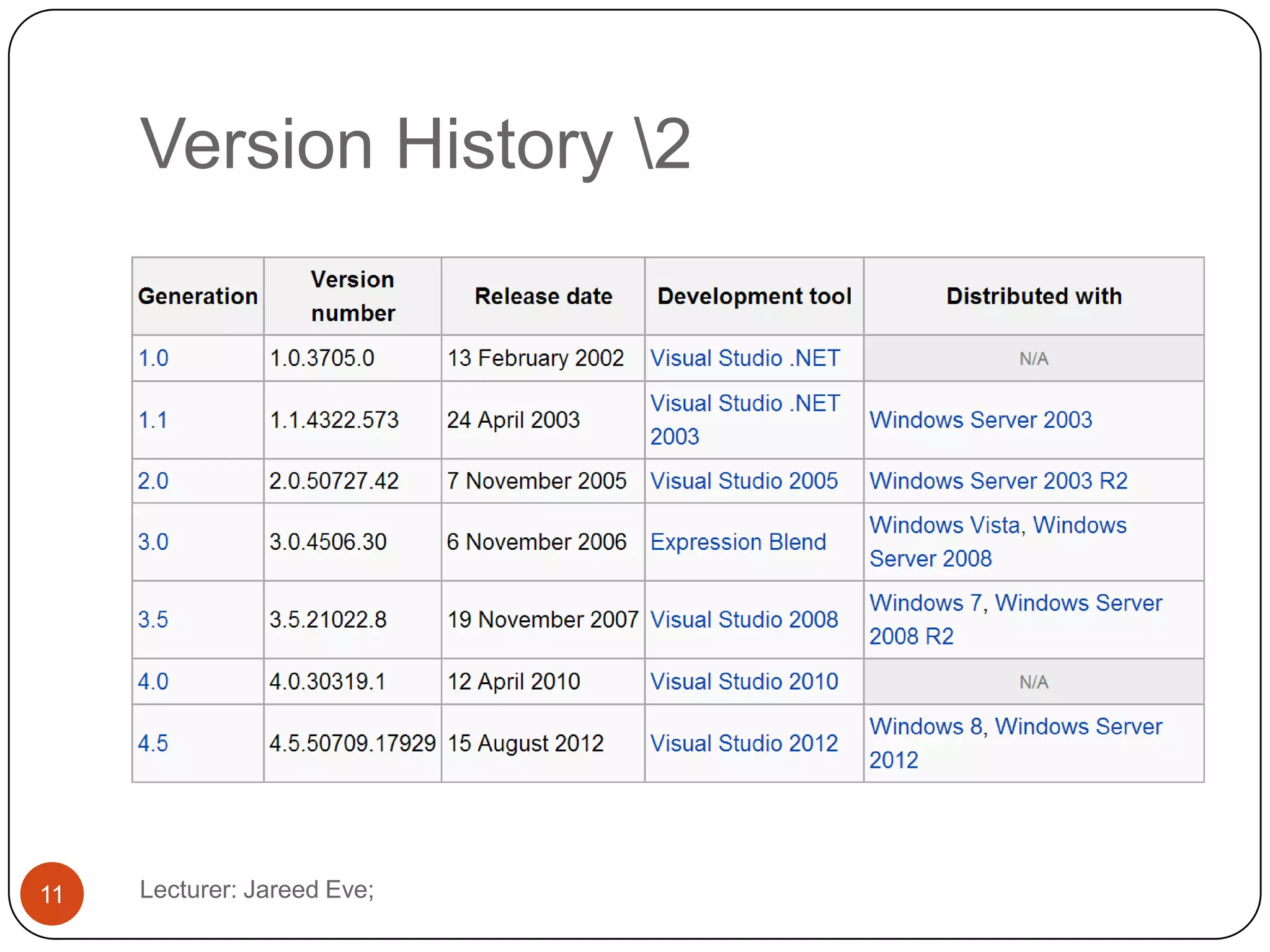Select the date 7 November 2005

[536, 481]
